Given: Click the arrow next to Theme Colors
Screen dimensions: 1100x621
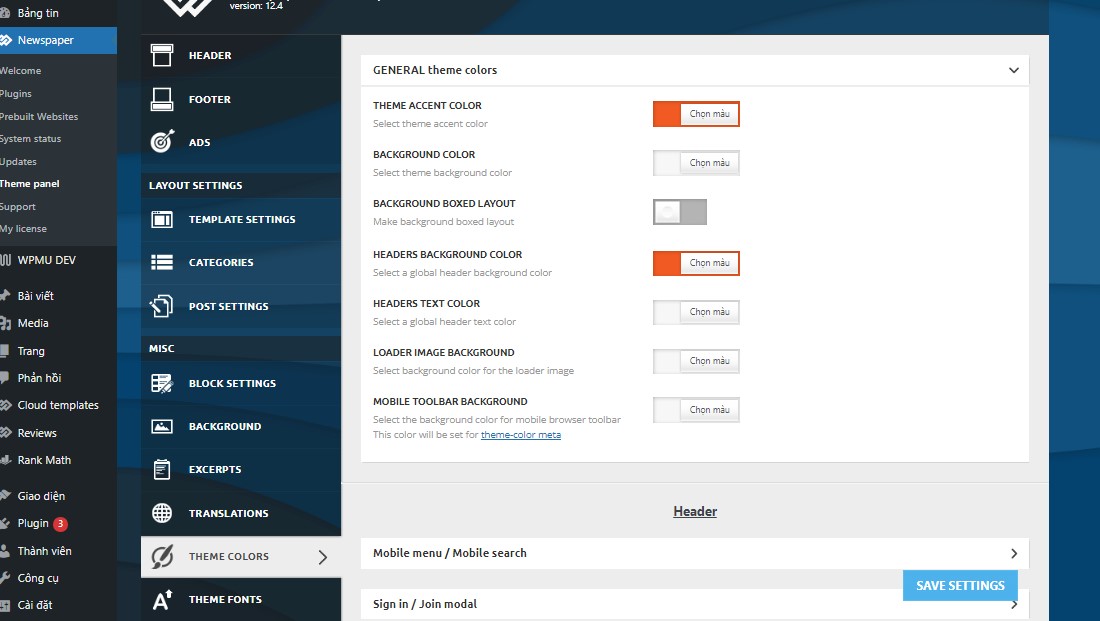Looking at the screenshot, I should [323, 557].
